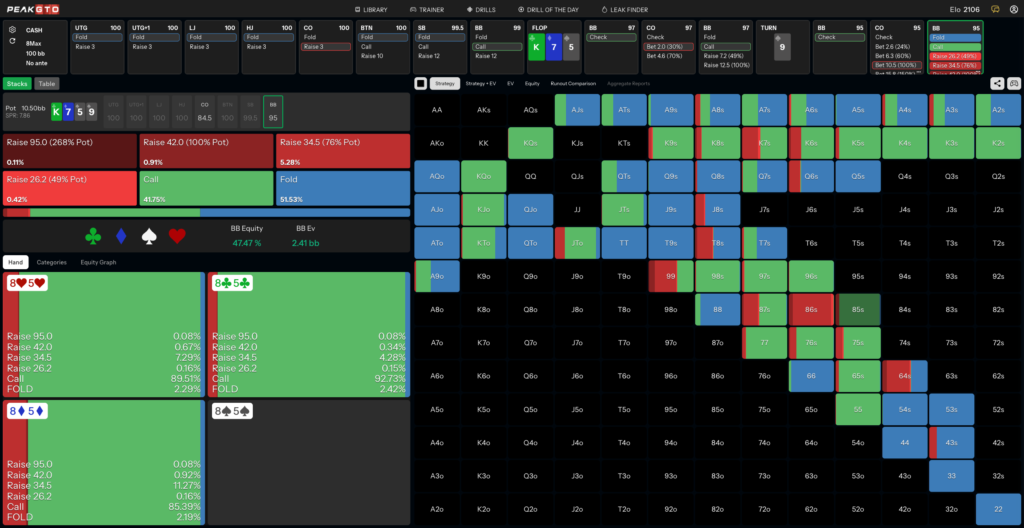Select the CO 84.5 seat box
Screen dimensions: 1024x528
(x=204, y=112)
